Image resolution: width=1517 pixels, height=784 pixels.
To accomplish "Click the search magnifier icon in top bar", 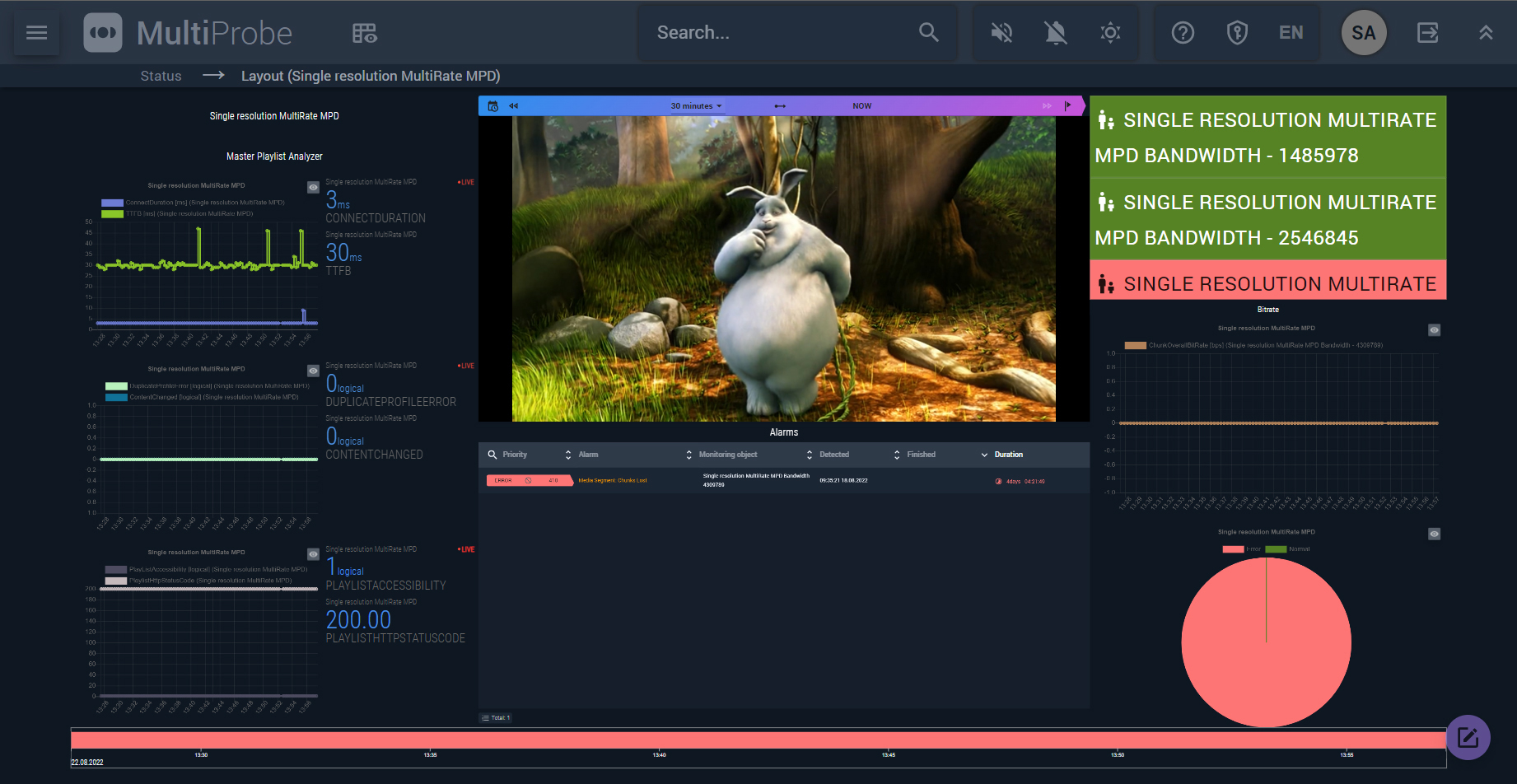I will 928,33.
